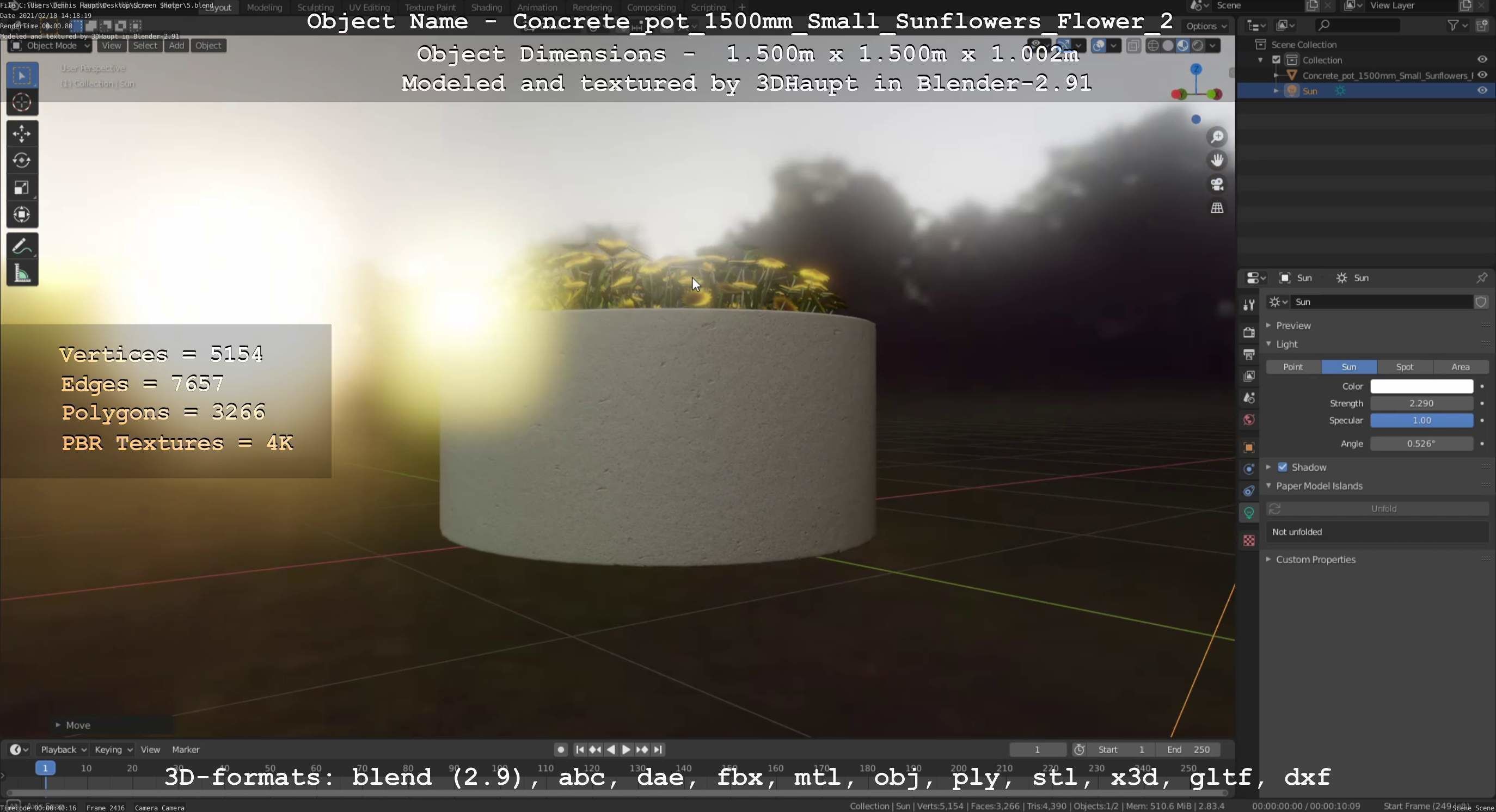Click the play animation button
This screenshot has width=1496, height=812.
click(626, 750)
